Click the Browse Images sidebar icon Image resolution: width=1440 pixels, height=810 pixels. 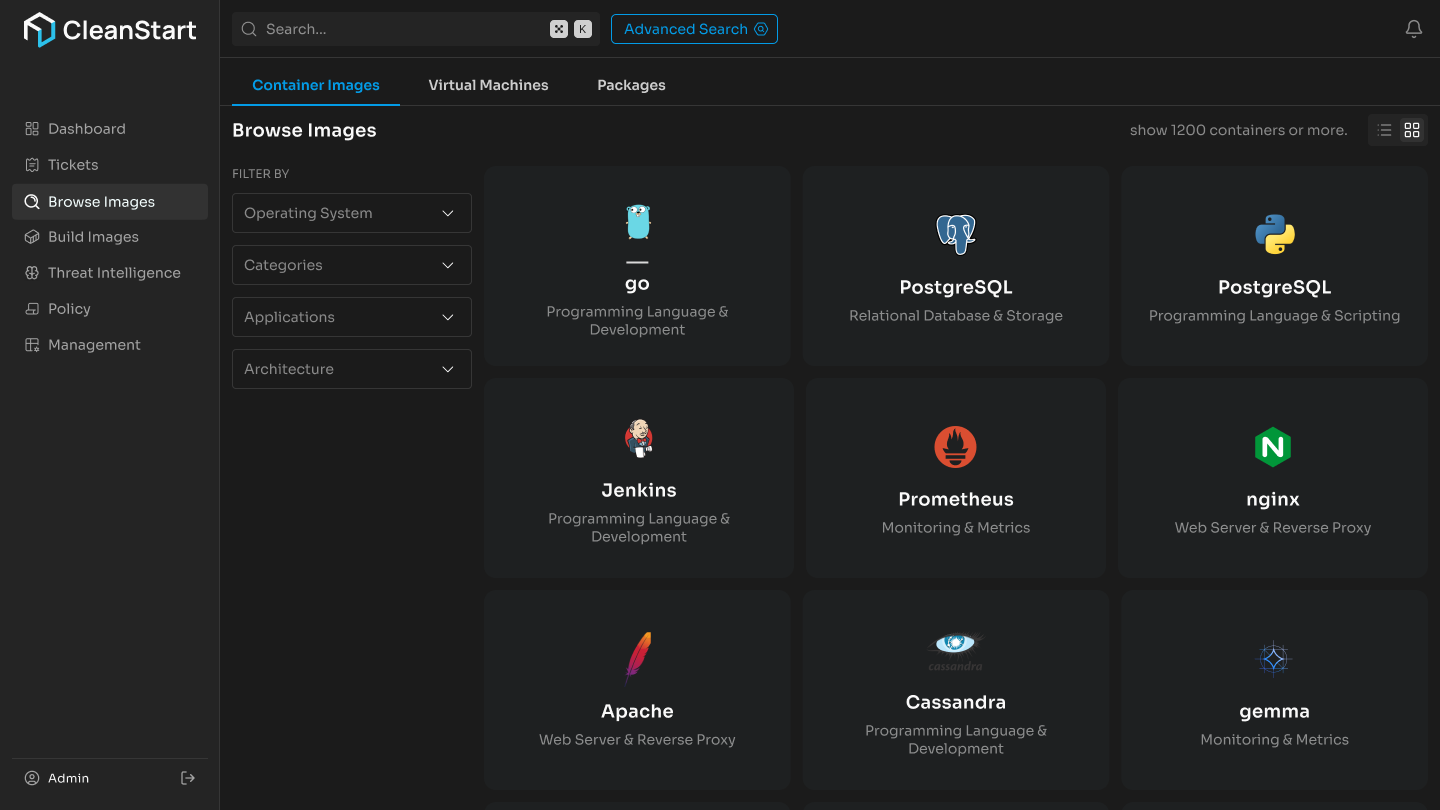[32, 202]
